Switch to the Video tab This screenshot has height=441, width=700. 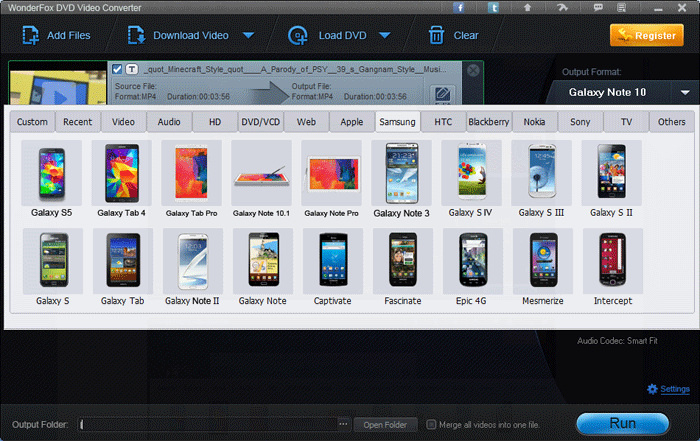pyautogui.click(x=123, y=122)
